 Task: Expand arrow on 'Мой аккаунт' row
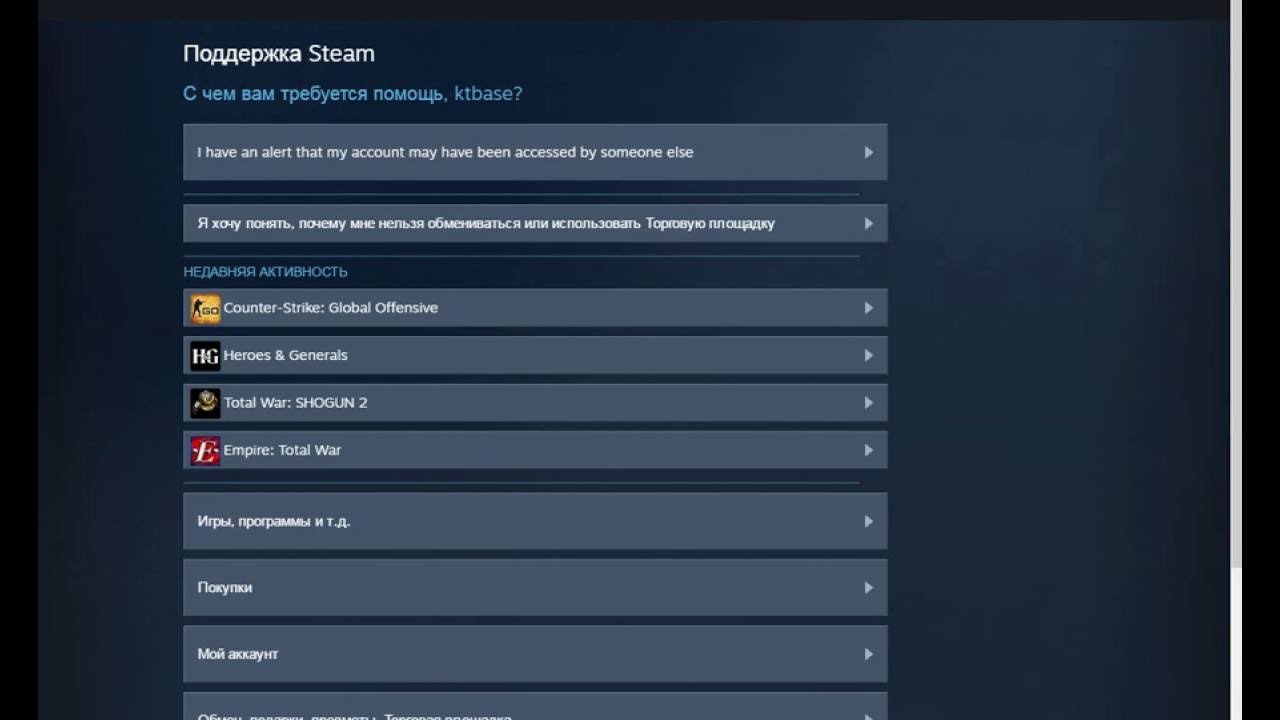click(x=868, y=654)
